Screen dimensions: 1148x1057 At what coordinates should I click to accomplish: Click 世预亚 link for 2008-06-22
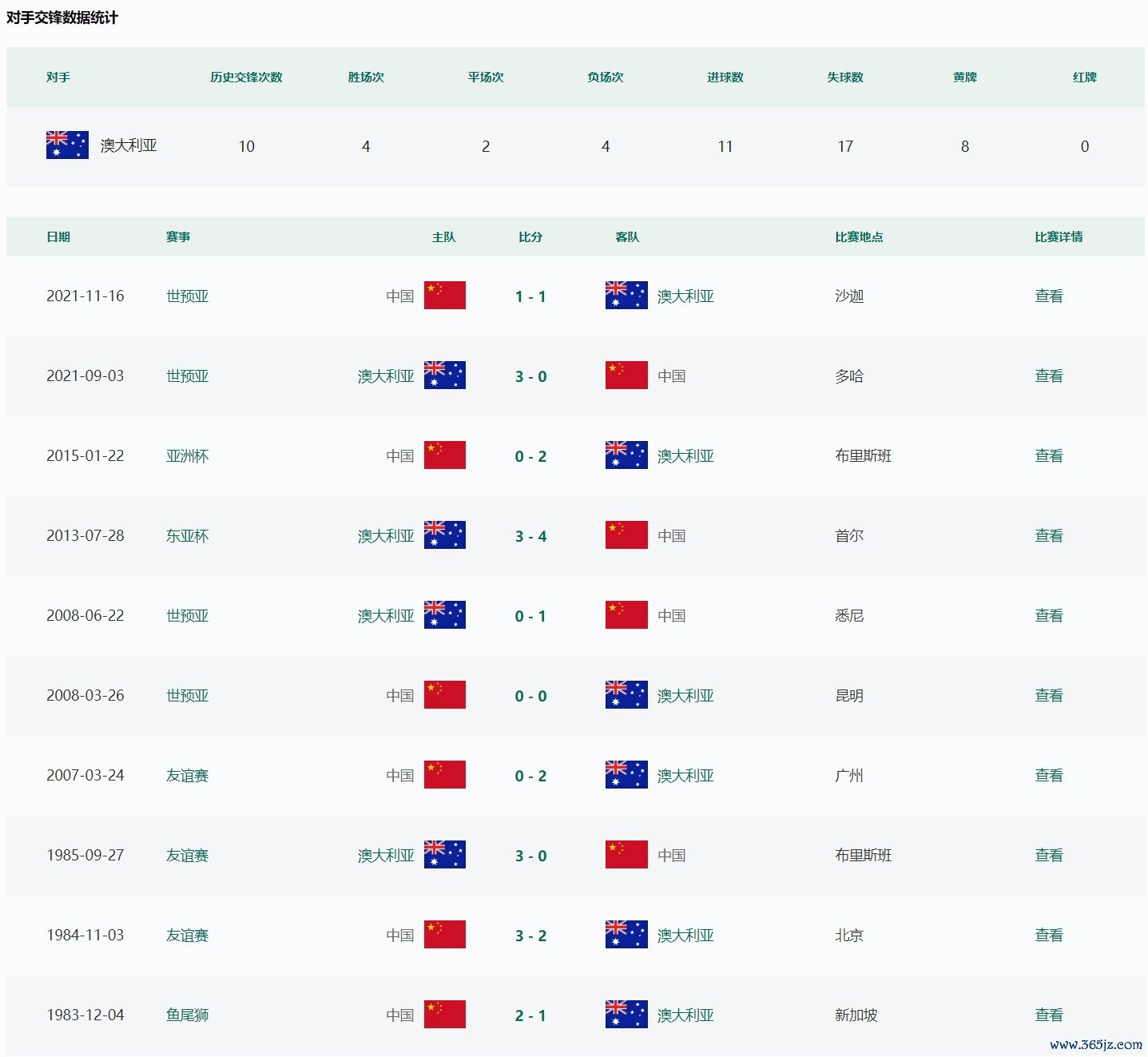(x=187, y=616)
